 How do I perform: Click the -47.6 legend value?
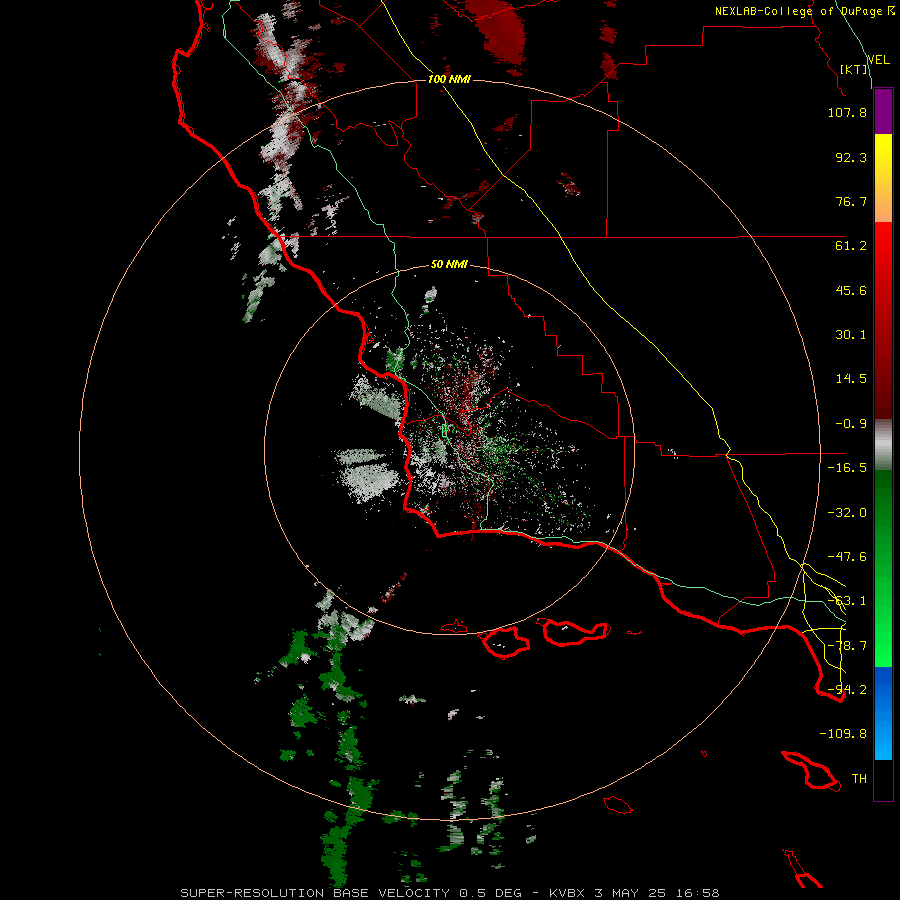tap(847, 557)
